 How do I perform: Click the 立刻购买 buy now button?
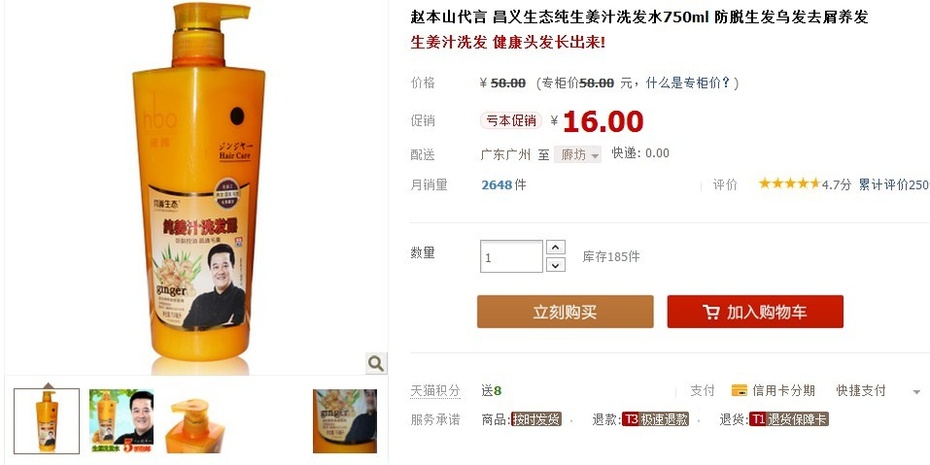[x=565, y=312]
